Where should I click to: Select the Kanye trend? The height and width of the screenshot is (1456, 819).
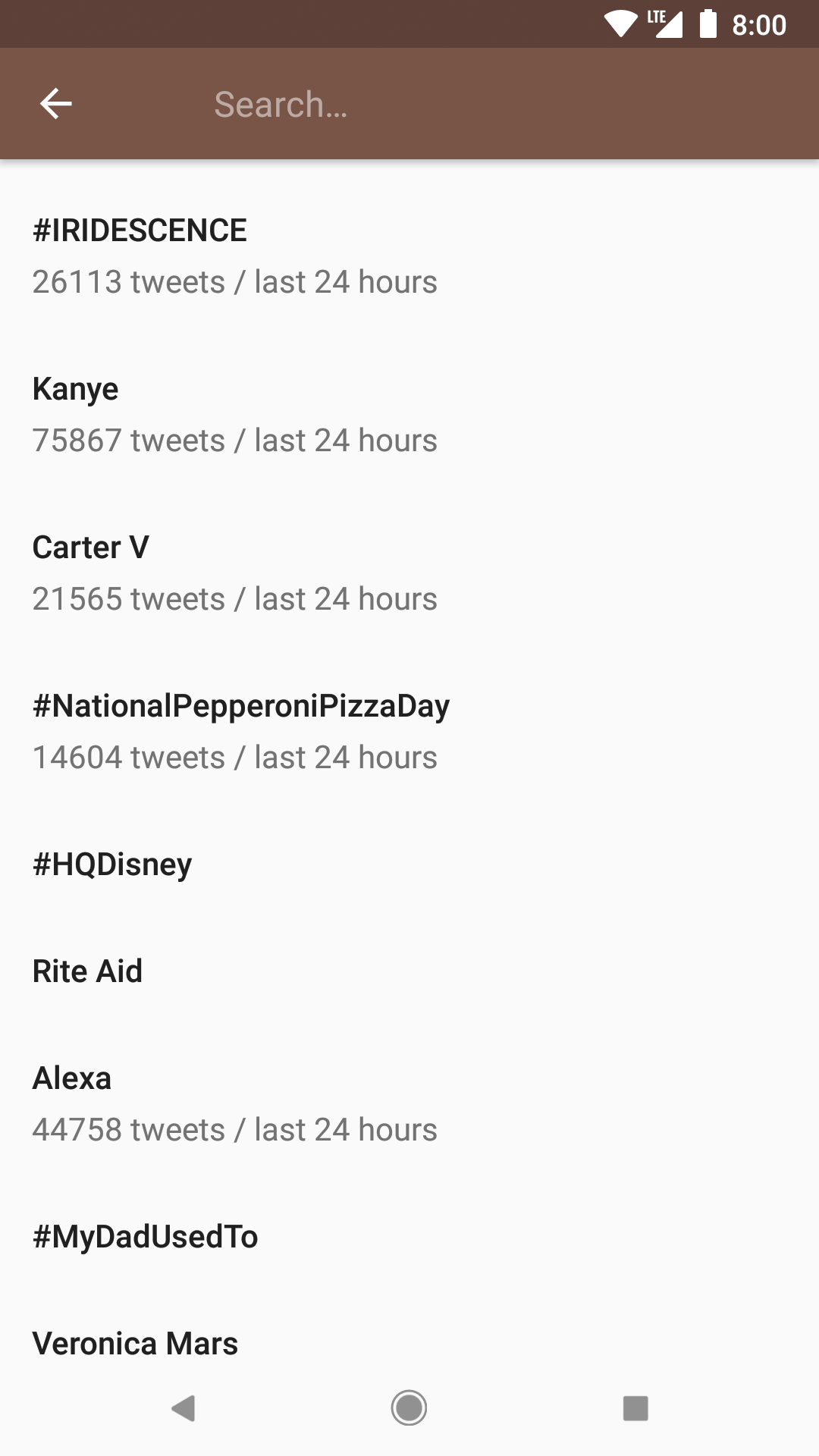(x=76, y=389)
